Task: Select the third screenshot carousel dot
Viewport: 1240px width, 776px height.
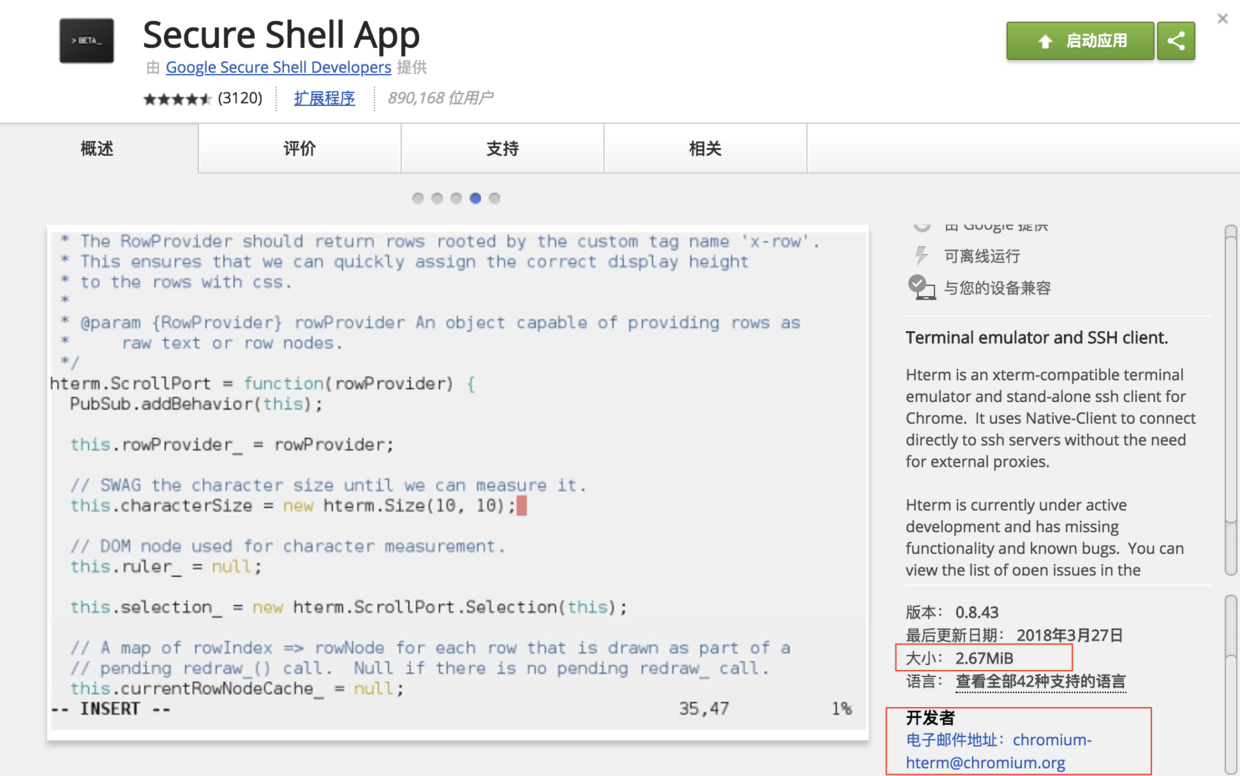Action: (456, 198)
